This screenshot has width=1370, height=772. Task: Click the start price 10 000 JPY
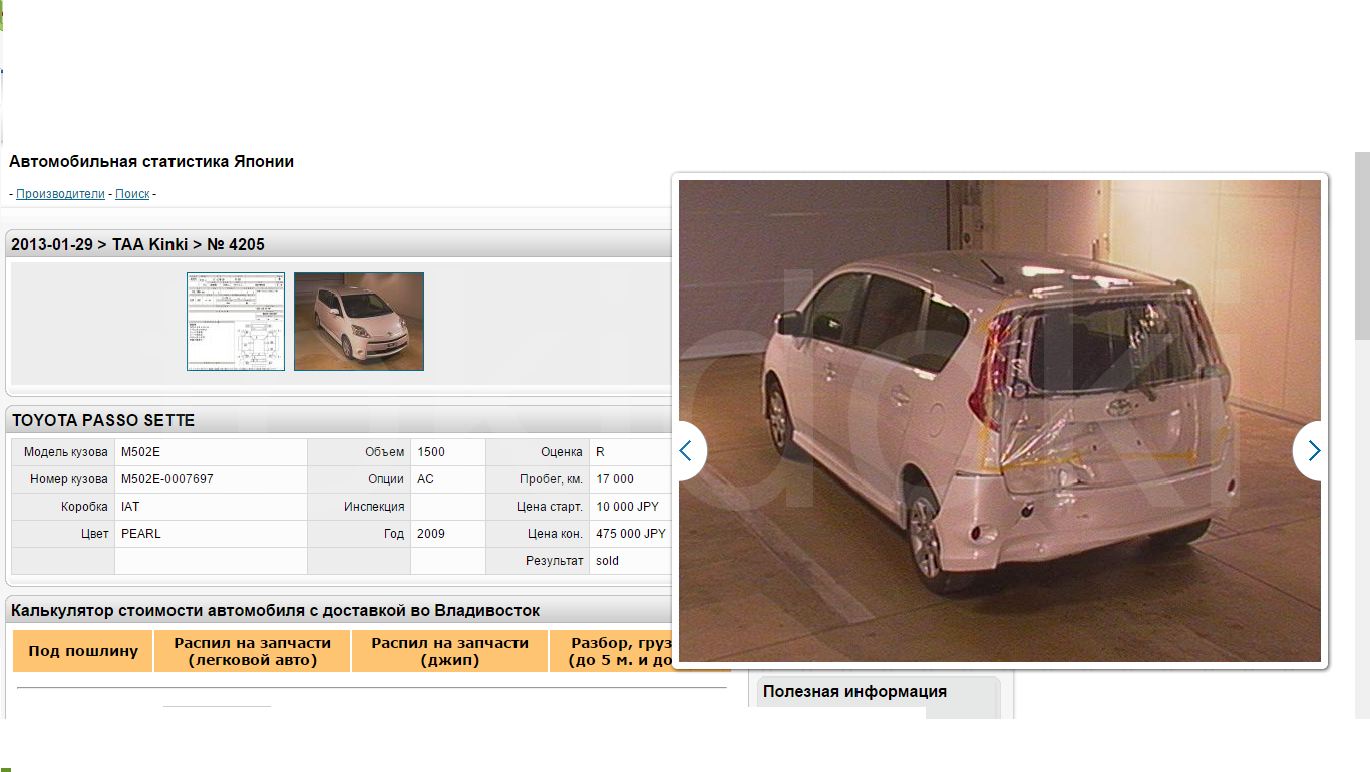(627, 507)
